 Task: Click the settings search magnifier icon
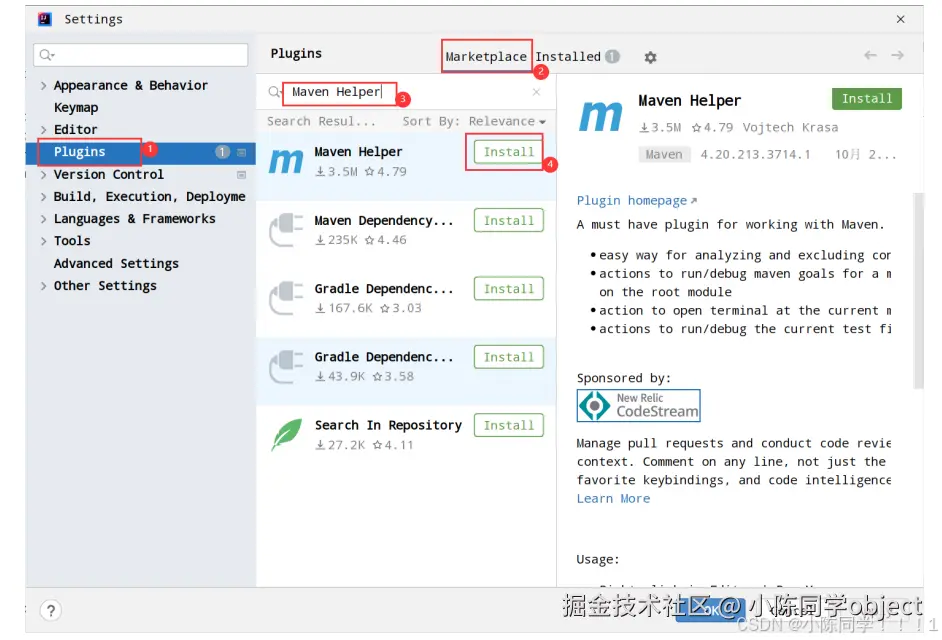[x=46, y=55]
